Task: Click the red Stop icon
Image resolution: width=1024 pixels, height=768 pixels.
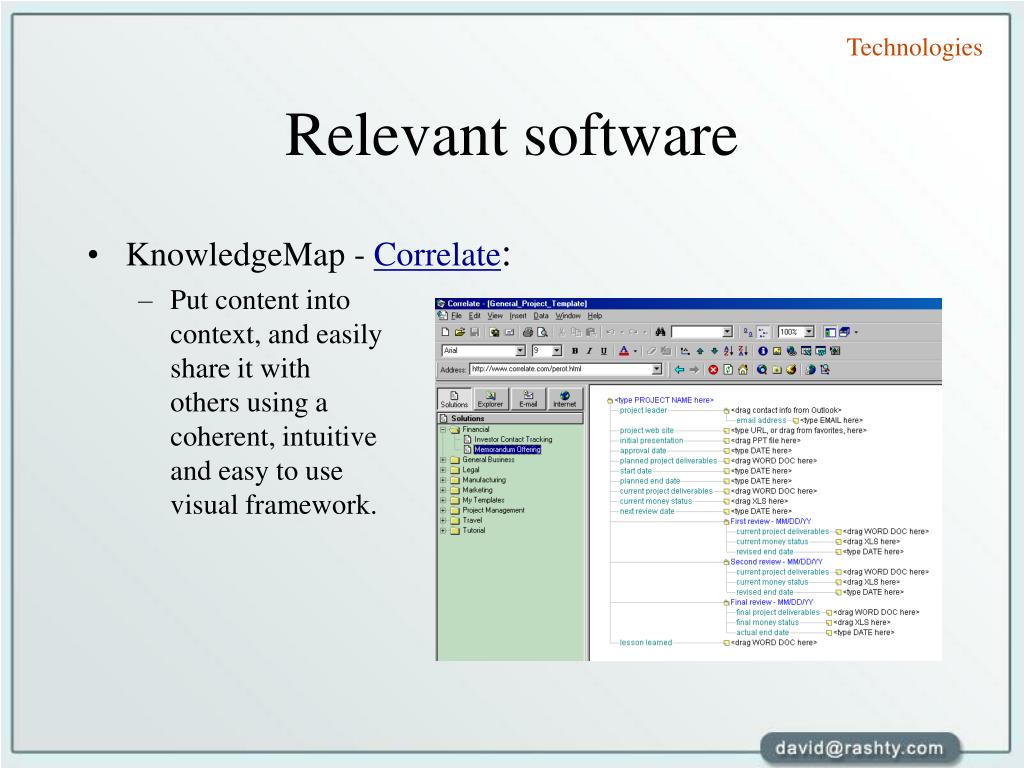Action: pyautogui.click(x=713, y=370)
